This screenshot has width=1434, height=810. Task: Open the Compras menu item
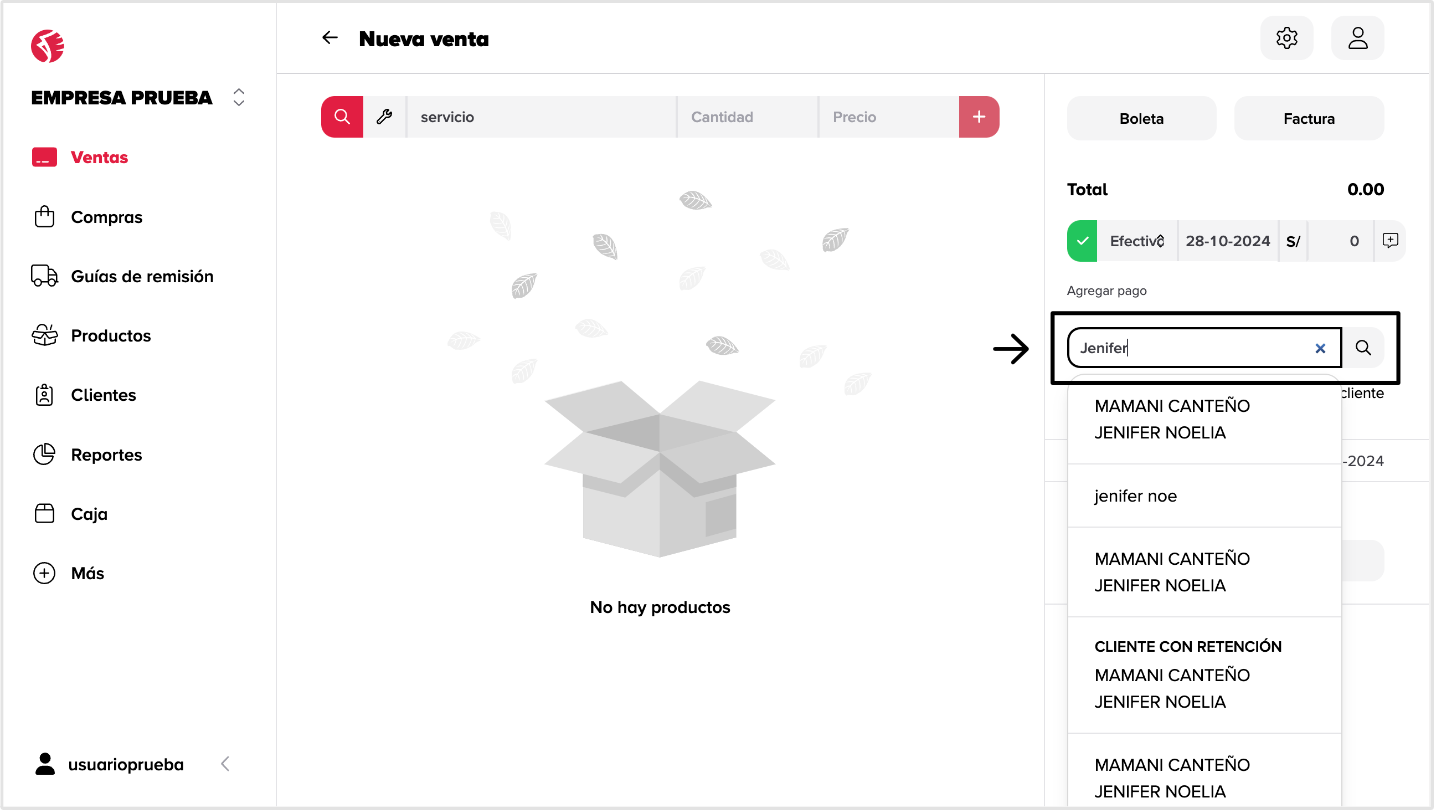point(106,217)
